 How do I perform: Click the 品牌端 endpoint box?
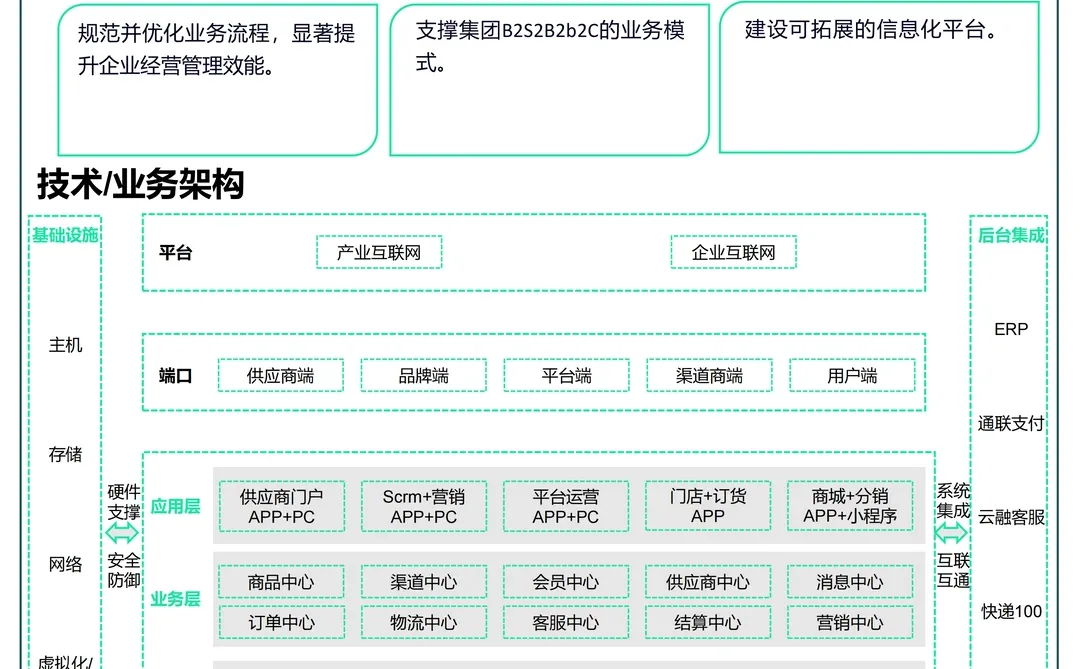tap(423, 375)
